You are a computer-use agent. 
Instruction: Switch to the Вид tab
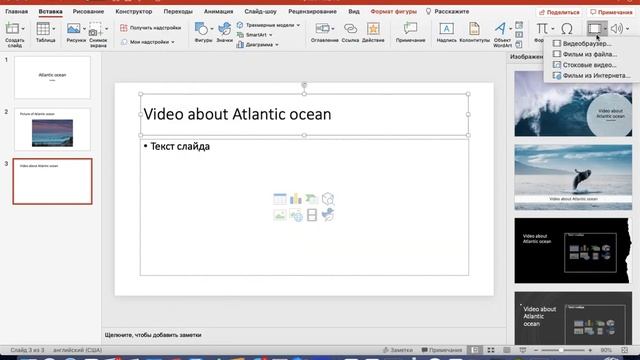pos(354,11)
